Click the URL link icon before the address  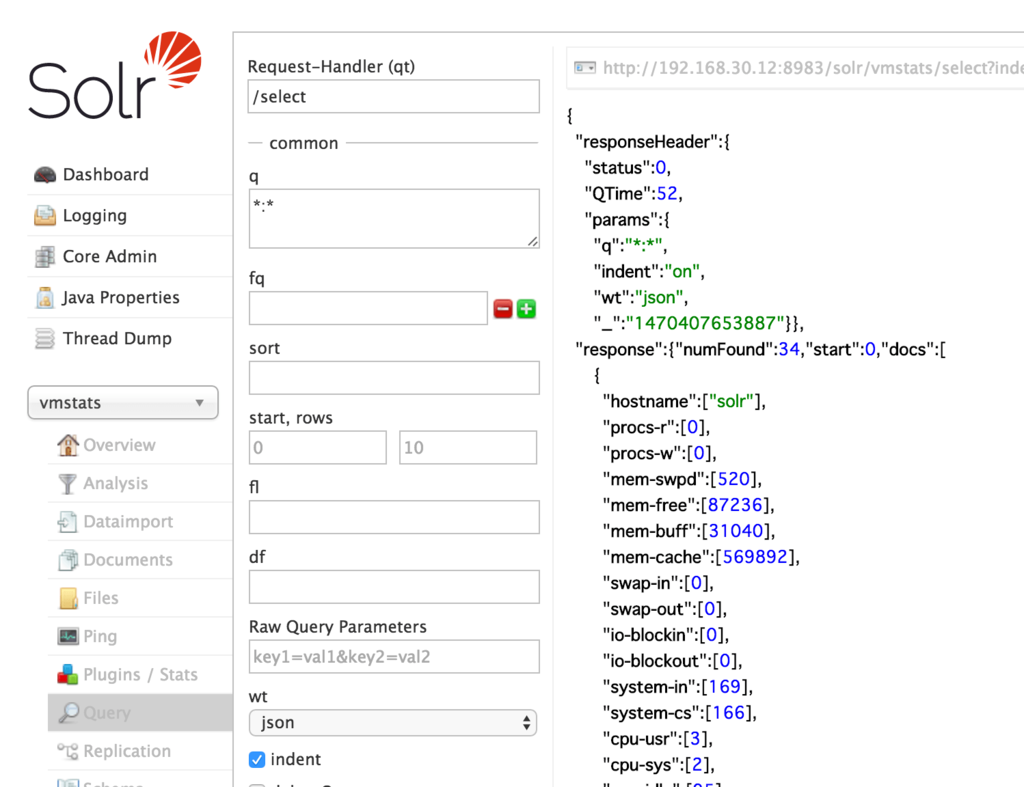coord(584,68)
